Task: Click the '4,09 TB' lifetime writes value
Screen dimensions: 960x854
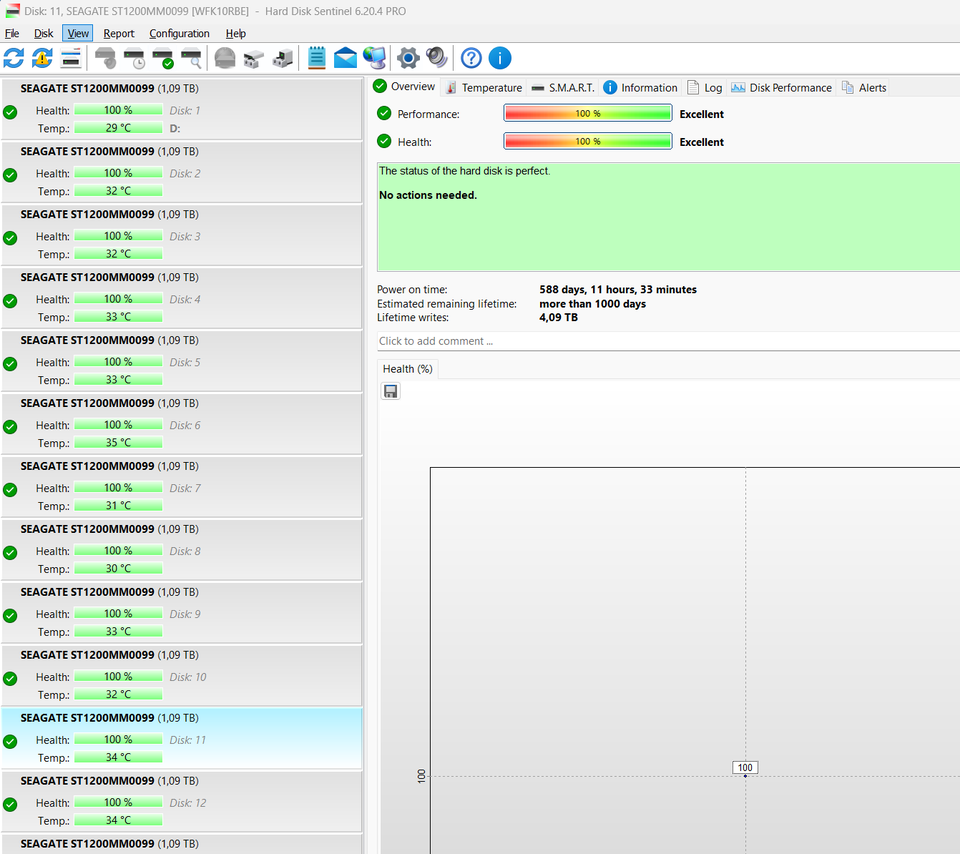Action: (558, 317)
